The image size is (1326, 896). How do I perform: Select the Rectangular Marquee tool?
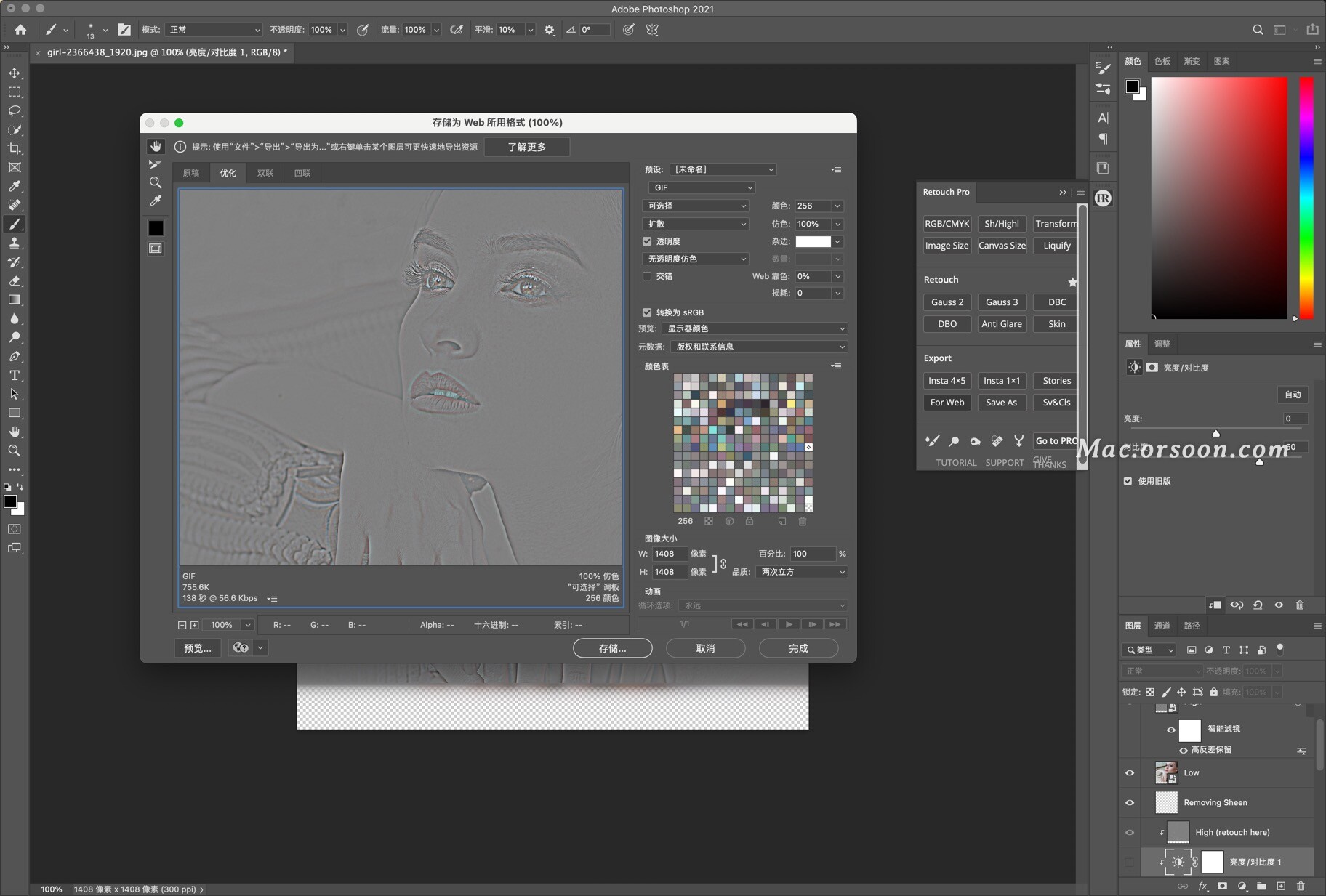tap(15, 92)
